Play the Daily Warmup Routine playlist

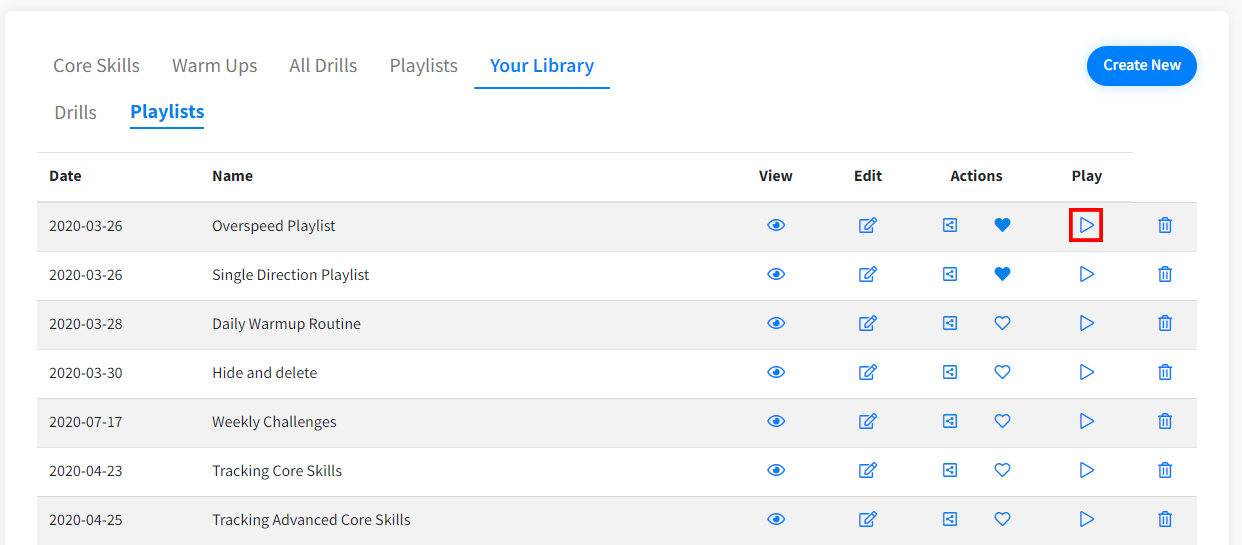(1086, 323)
